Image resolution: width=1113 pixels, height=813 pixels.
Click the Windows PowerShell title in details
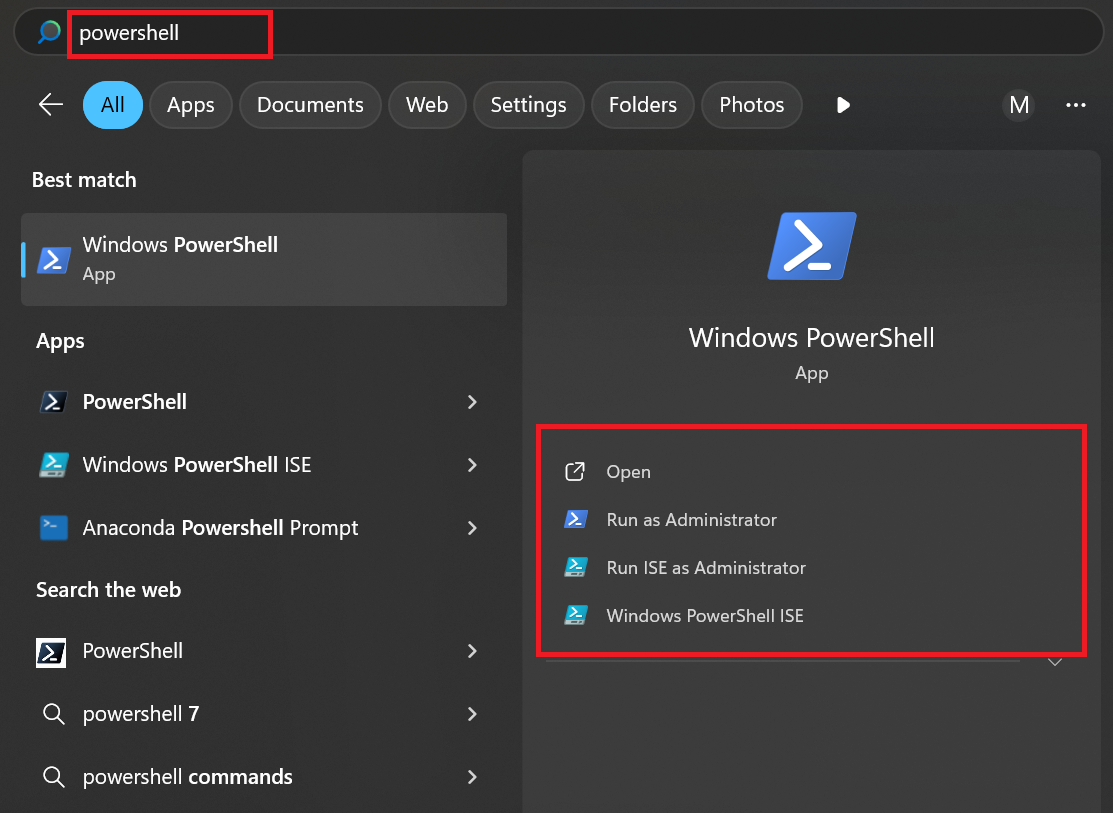811,338
